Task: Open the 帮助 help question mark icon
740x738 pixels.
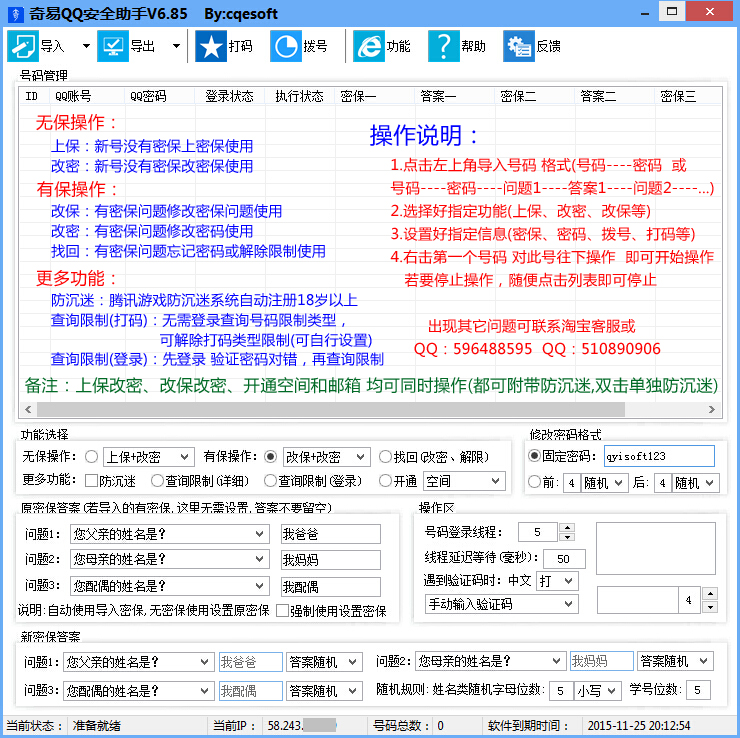Action: [x=443, y=46]
